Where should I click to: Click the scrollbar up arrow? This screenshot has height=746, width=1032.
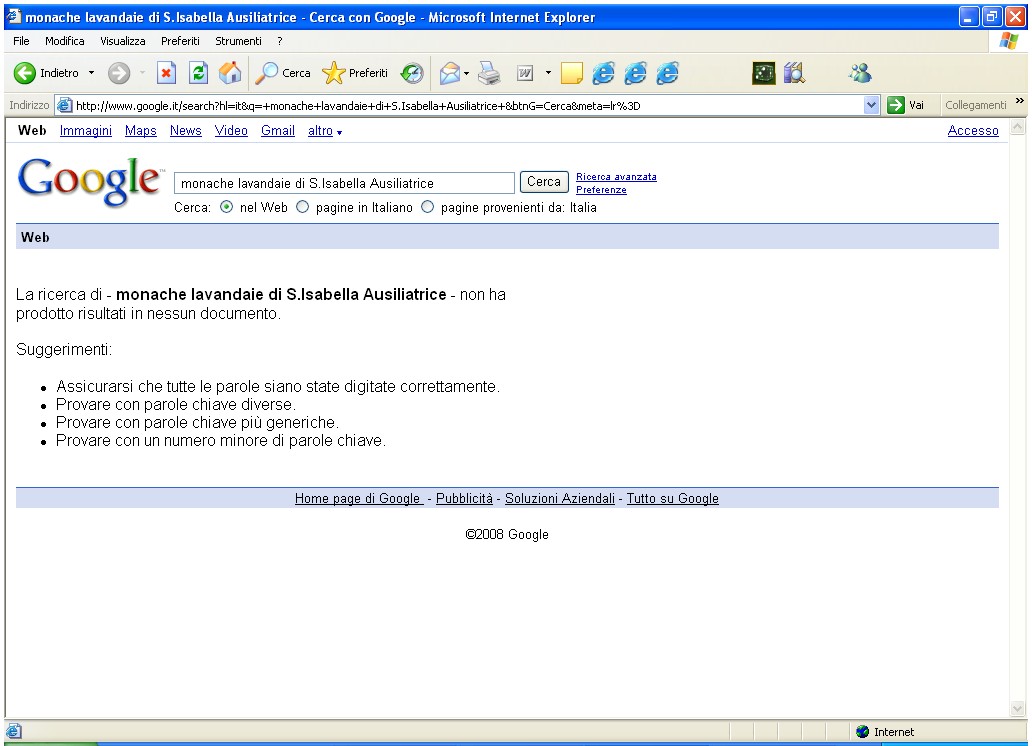[1018, 126]
